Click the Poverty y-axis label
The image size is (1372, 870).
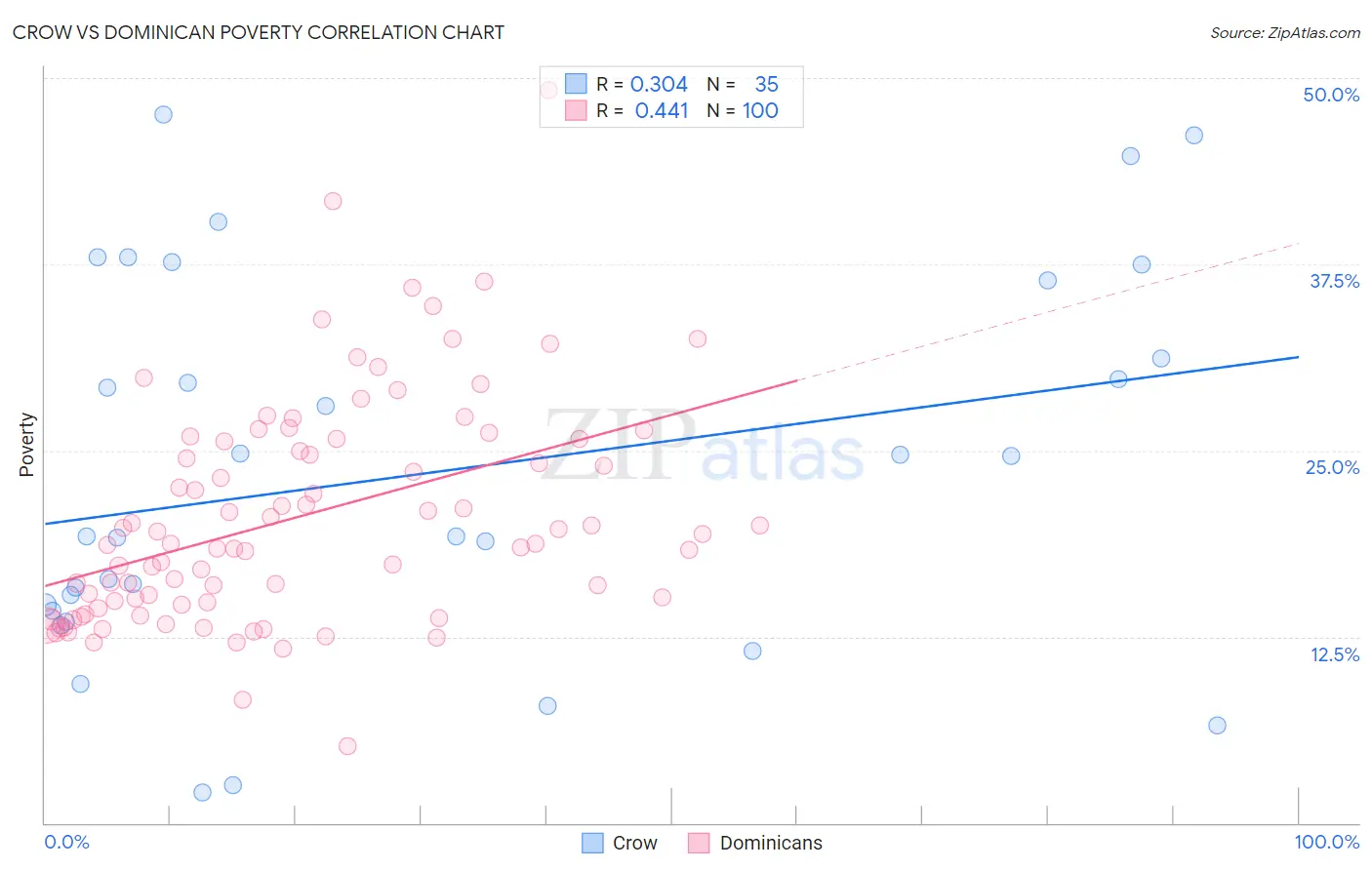26,445
